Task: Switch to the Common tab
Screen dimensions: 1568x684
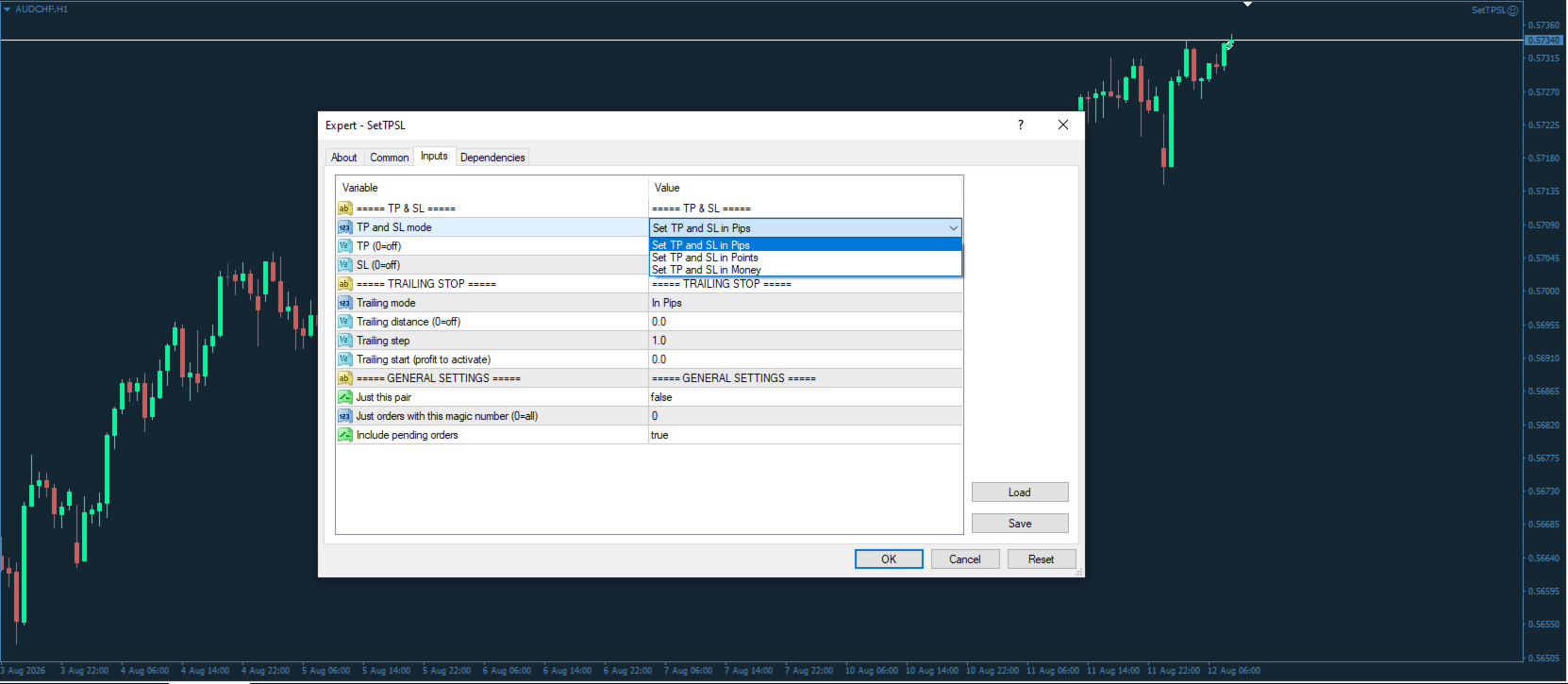Action: pyautogui.click(x=389, y=158)
